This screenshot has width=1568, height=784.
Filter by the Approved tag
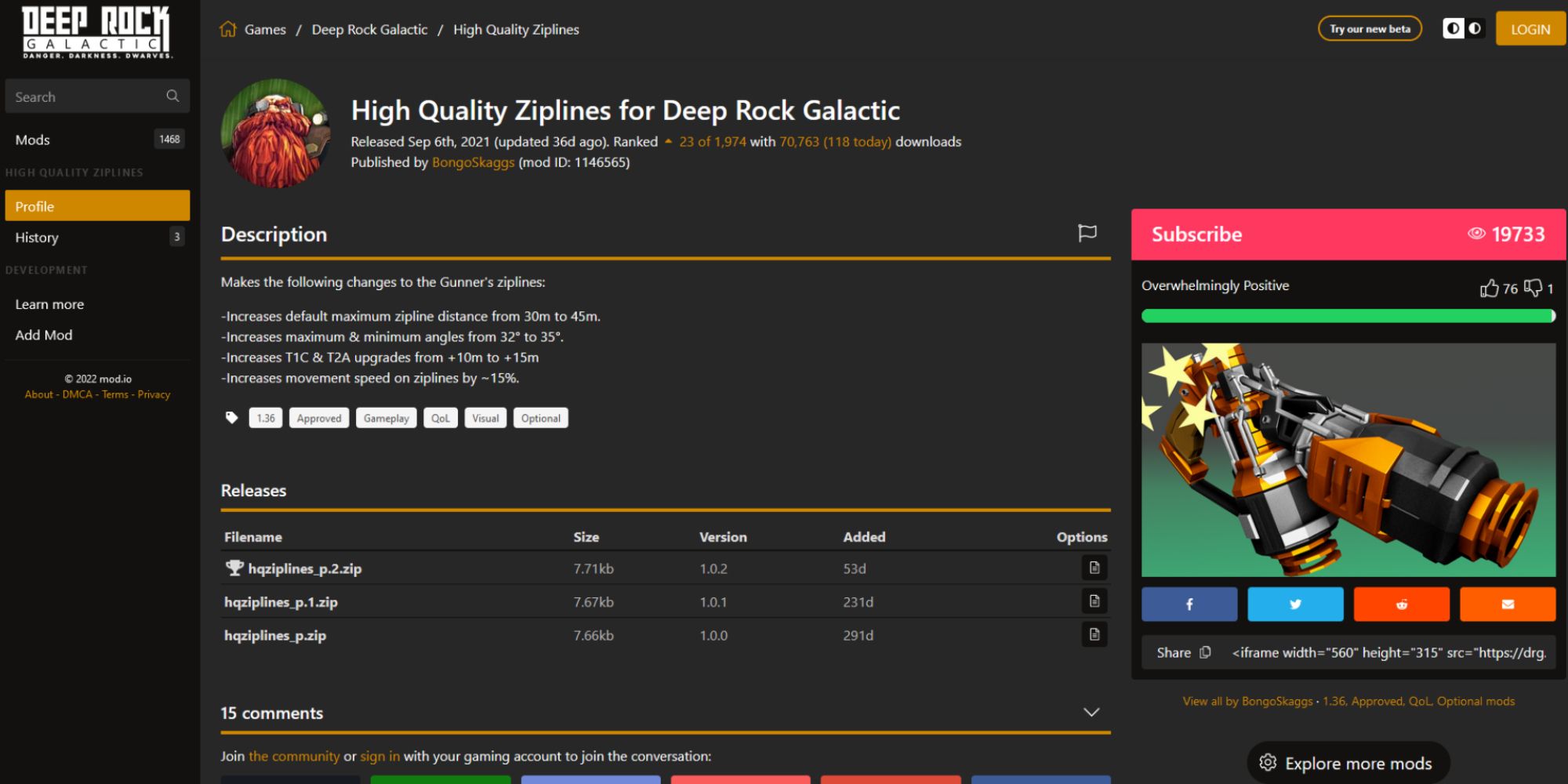(x=319, y=418)
